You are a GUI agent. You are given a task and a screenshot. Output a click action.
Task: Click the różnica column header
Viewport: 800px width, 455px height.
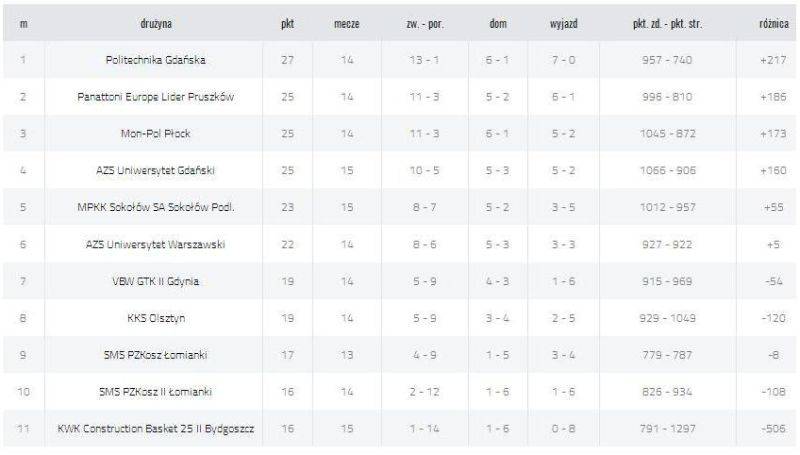773,24
